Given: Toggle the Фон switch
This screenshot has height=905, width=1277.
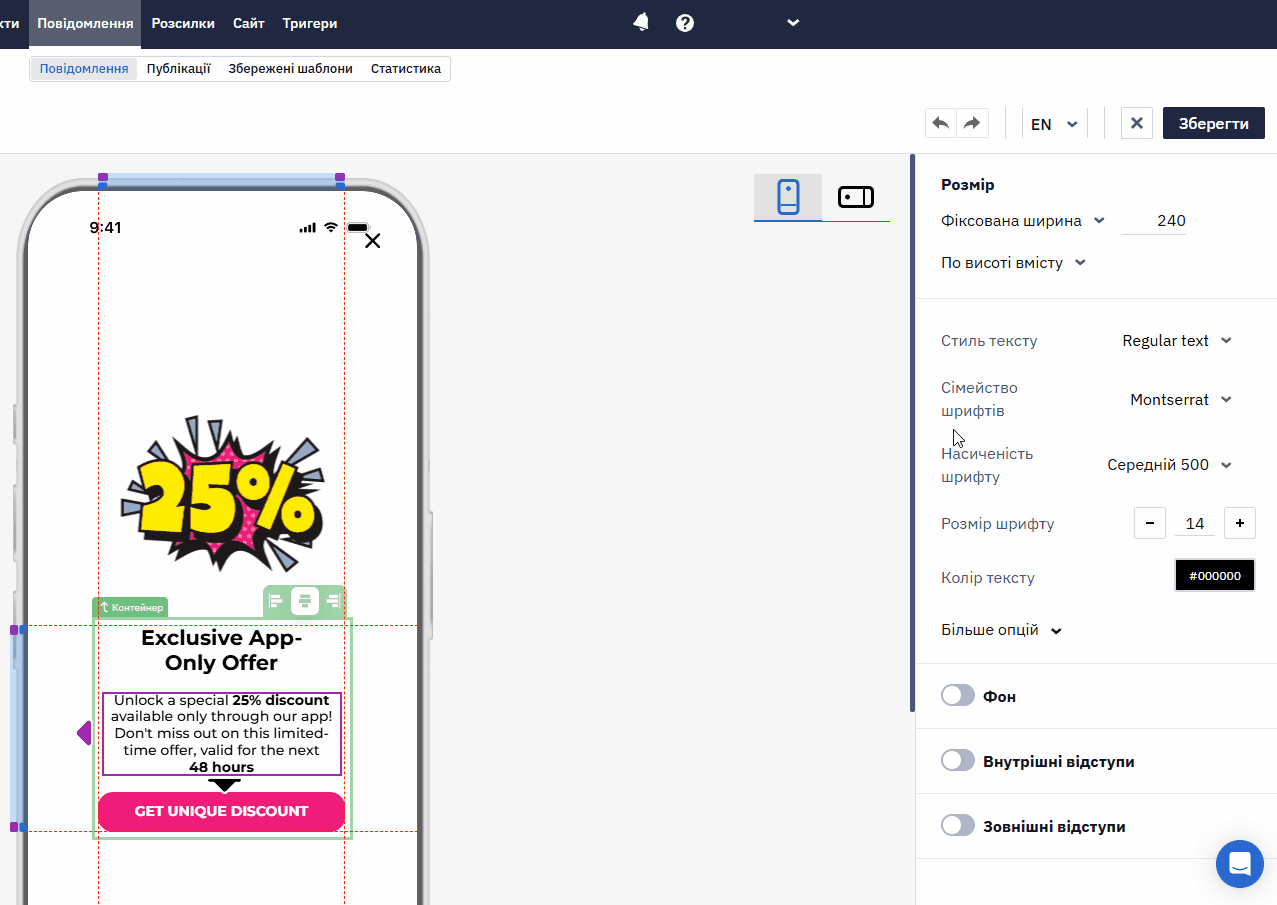Looking at the screenshot, I should [958, 695].
